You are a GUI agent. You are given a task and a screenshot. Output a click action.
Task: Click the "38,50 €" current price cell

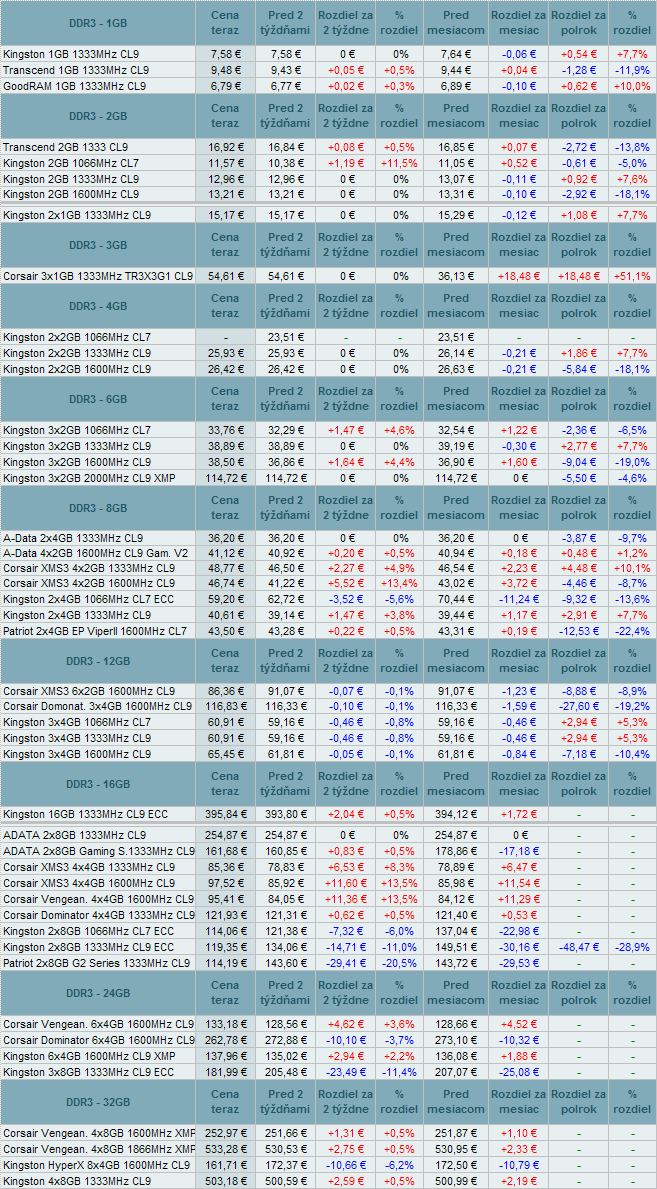tap(225, 463)
